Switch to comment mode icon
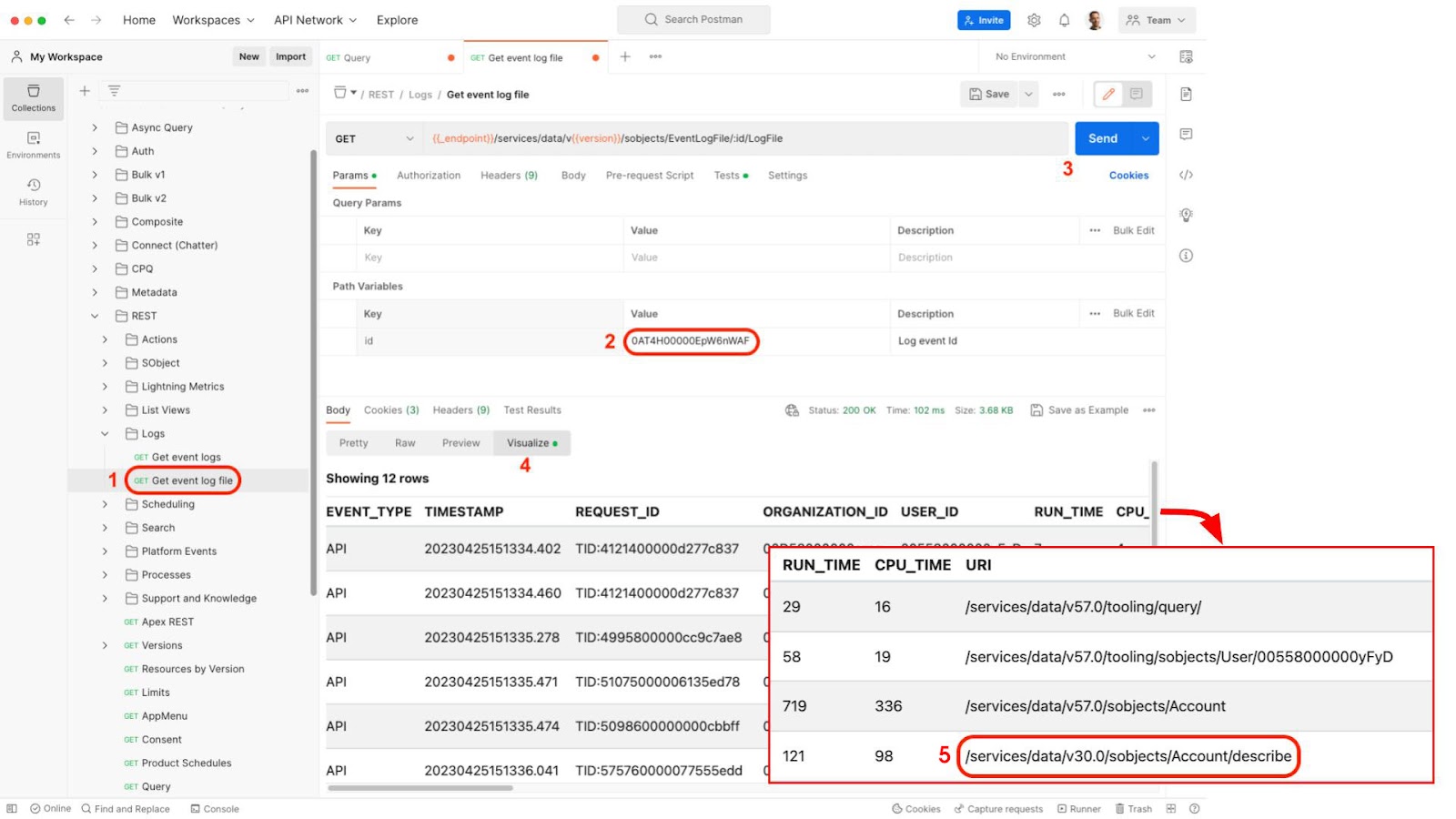The width and height of the screenshot is (1456, 819). 1137,94
